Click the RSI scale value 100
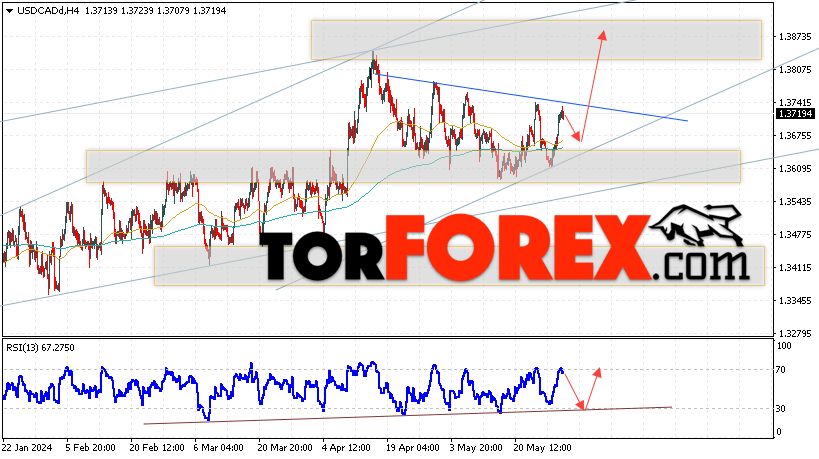This screenshot has height=459, width=819. pos(784,346)
